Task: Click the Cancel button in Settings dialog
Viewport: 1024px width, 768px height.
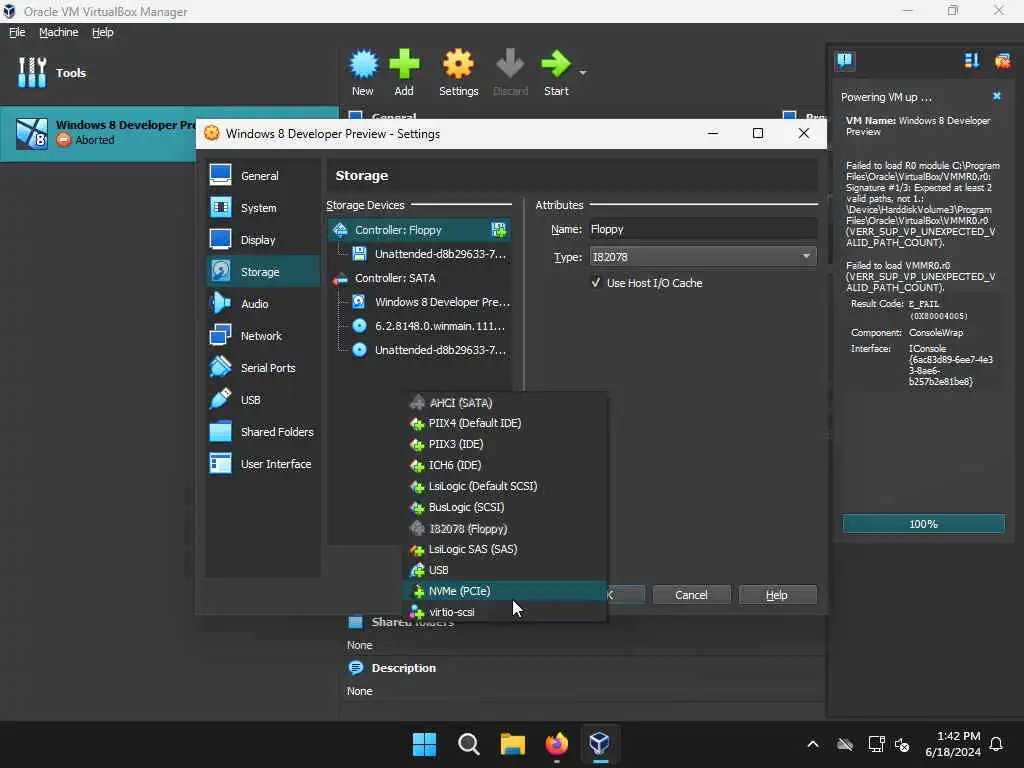Action: pos(691,595)
